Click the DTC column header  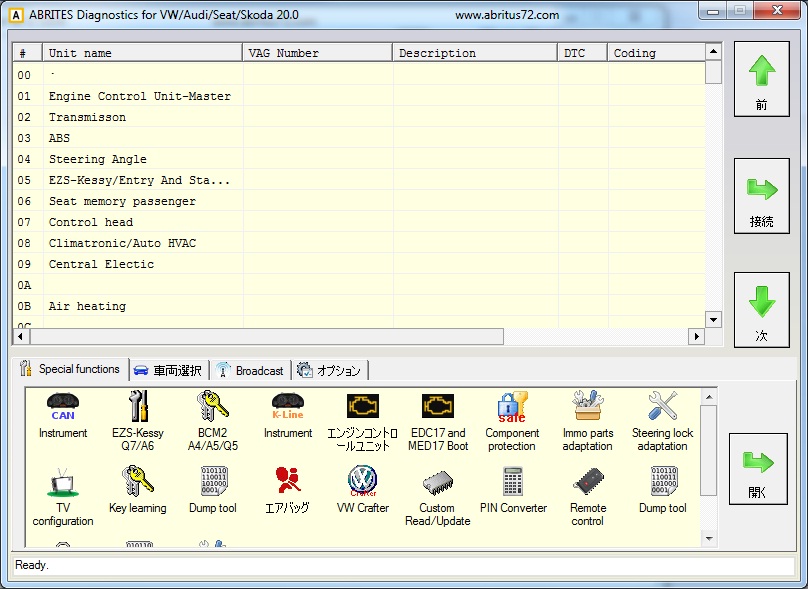582,53
